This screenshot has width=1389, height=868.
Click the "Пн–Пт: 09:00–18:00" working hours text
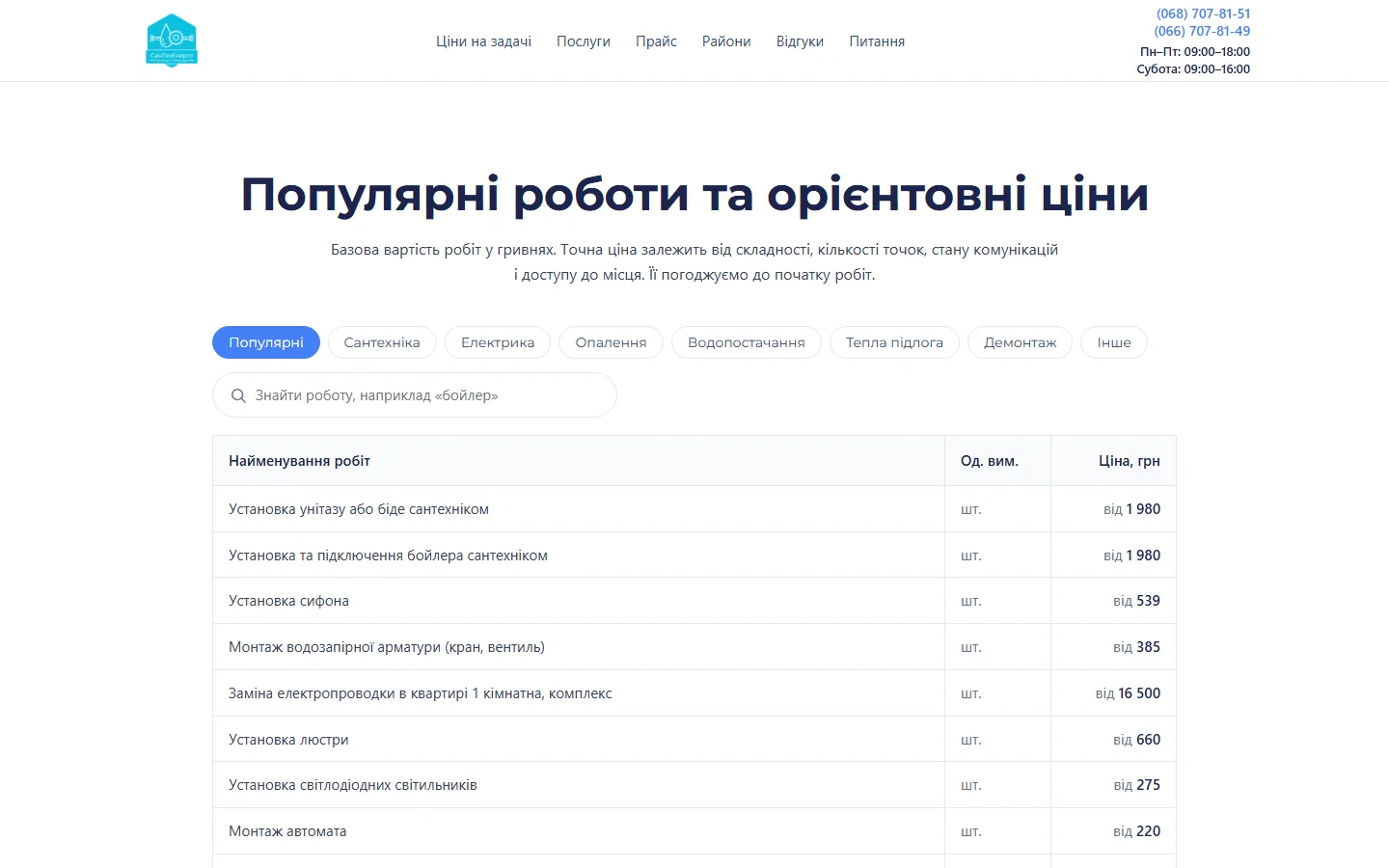click(1195, 52)
